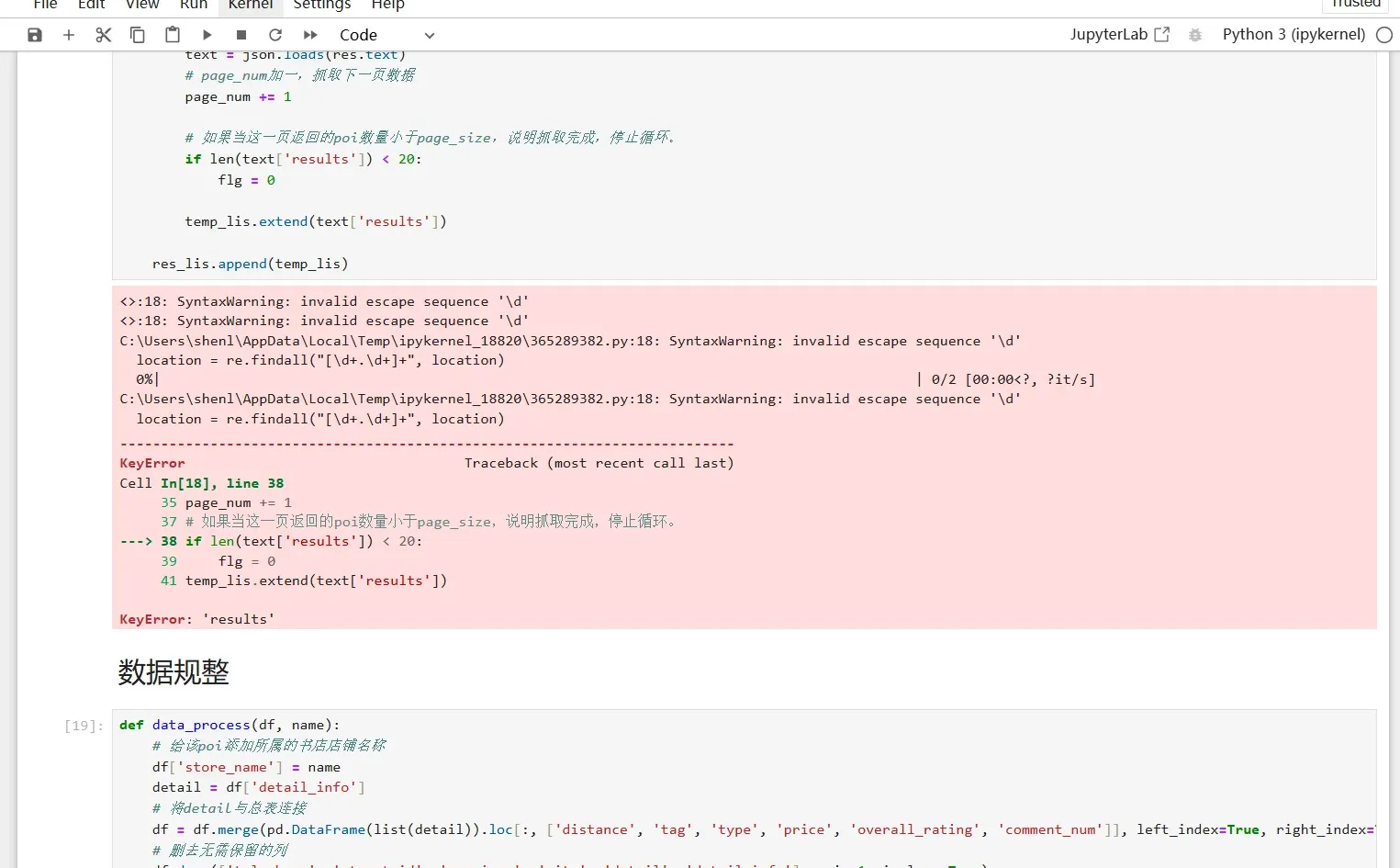
Task: Switch kernel via Python 3 (ipykernel) button
Action: tap(1294, 34)
